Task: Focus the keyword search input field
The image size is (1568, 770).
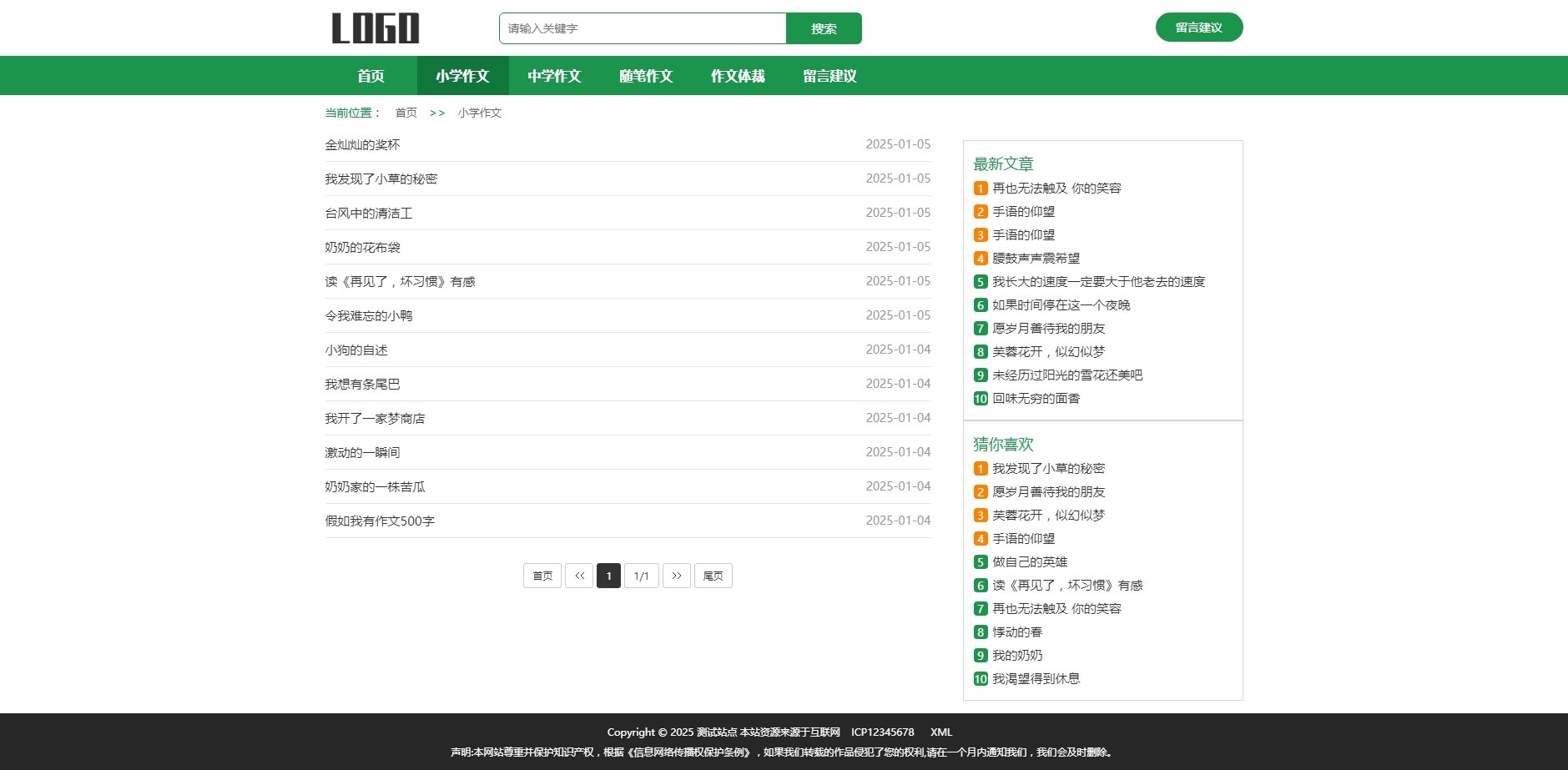Action: pos(642,28)
